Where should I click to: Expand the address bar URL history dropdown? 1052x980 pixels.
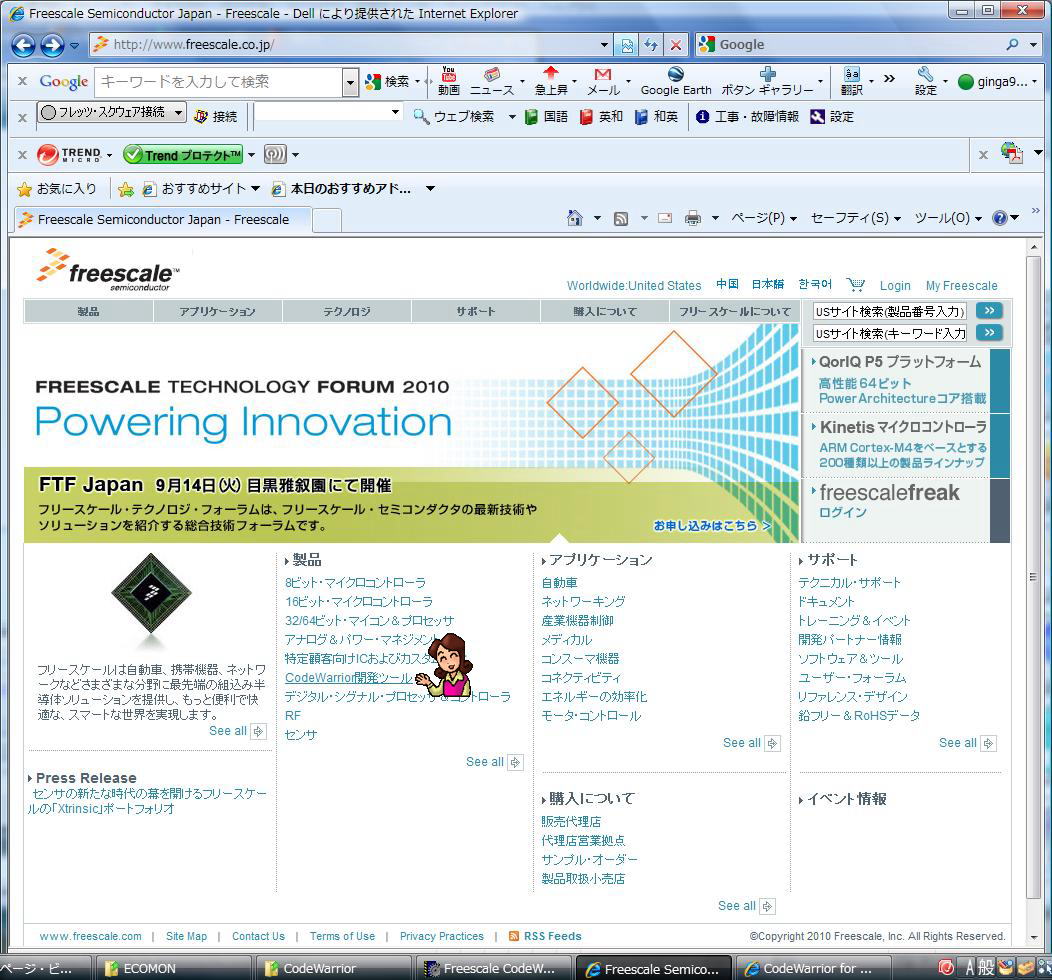tap(604, 45)
